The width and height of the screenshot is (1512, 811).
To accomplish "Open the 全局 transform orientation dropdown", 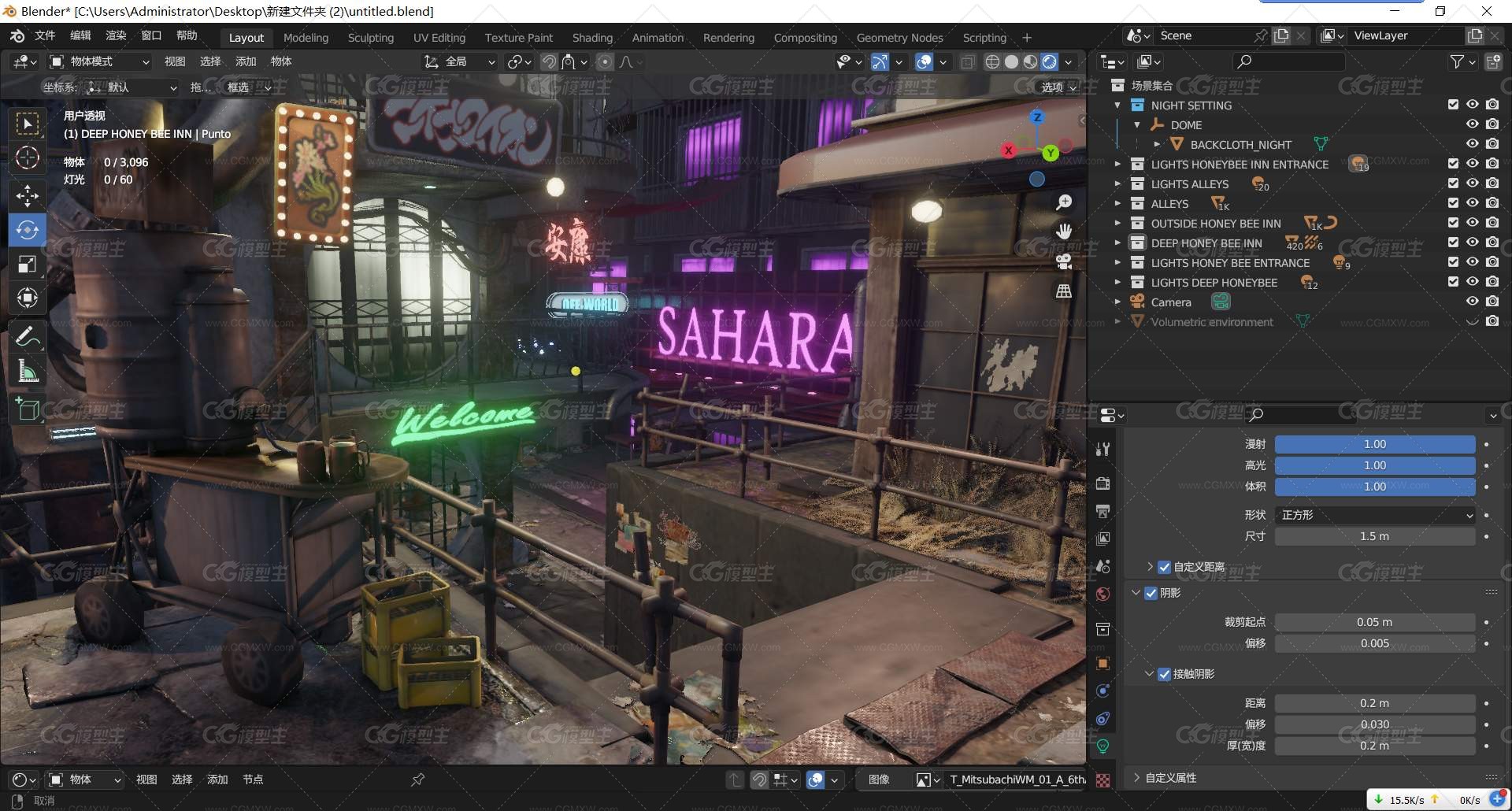I will [460, 61].
